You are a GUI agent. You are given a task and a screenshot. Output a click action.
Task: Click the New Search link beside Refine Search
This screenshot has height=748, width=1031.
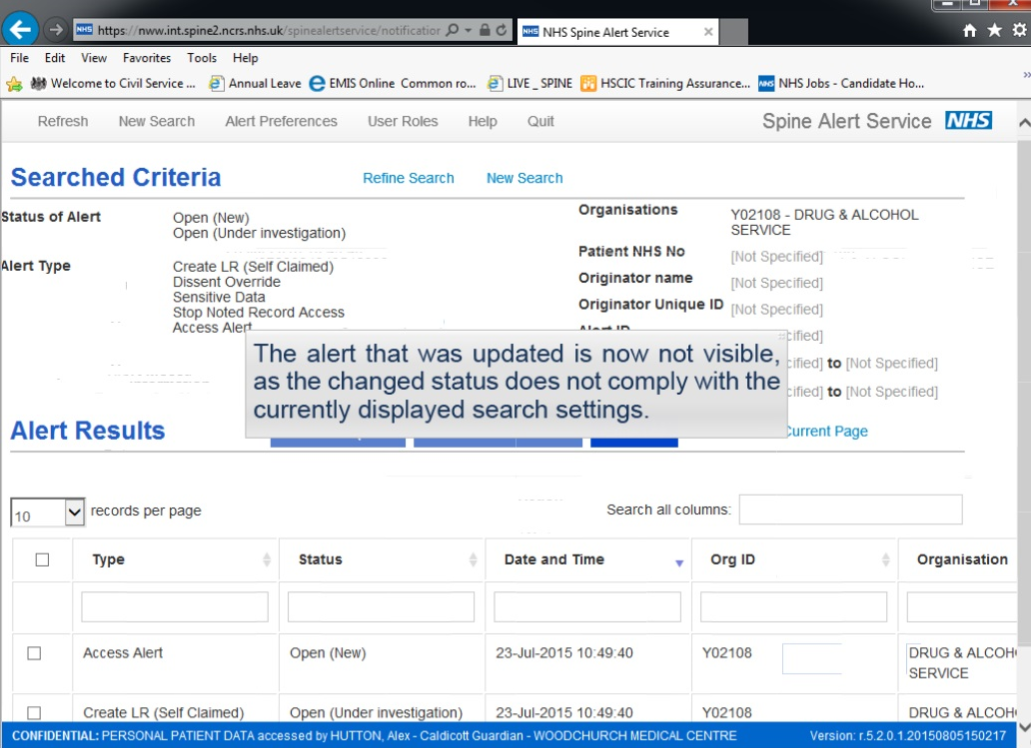525,178
